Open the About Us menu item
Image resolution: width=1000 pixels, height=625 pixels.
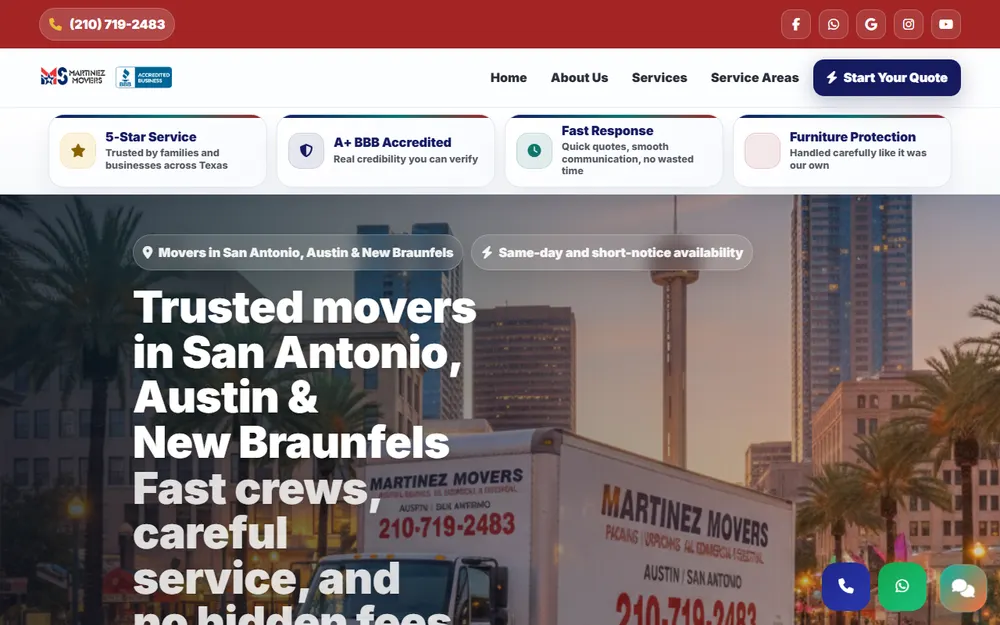579,78
